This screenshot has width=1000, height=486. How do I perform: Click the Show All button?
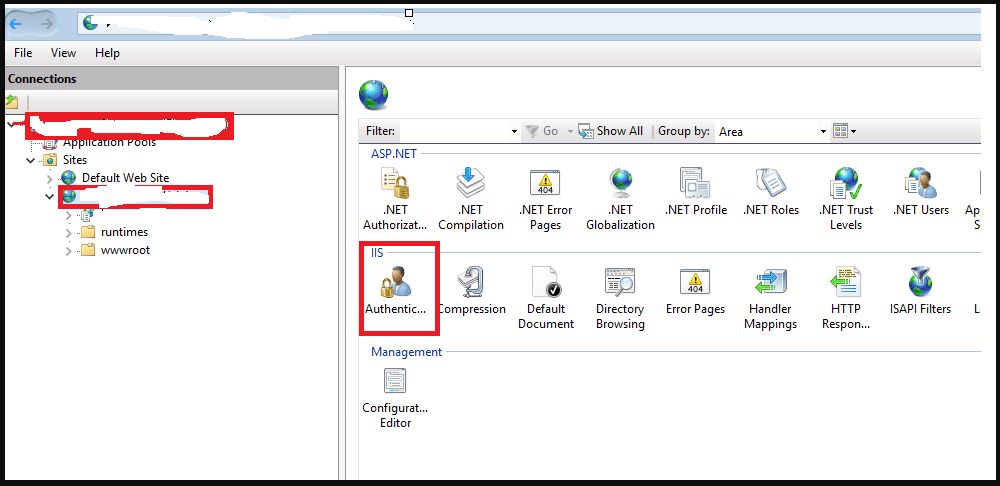[610, 131]
